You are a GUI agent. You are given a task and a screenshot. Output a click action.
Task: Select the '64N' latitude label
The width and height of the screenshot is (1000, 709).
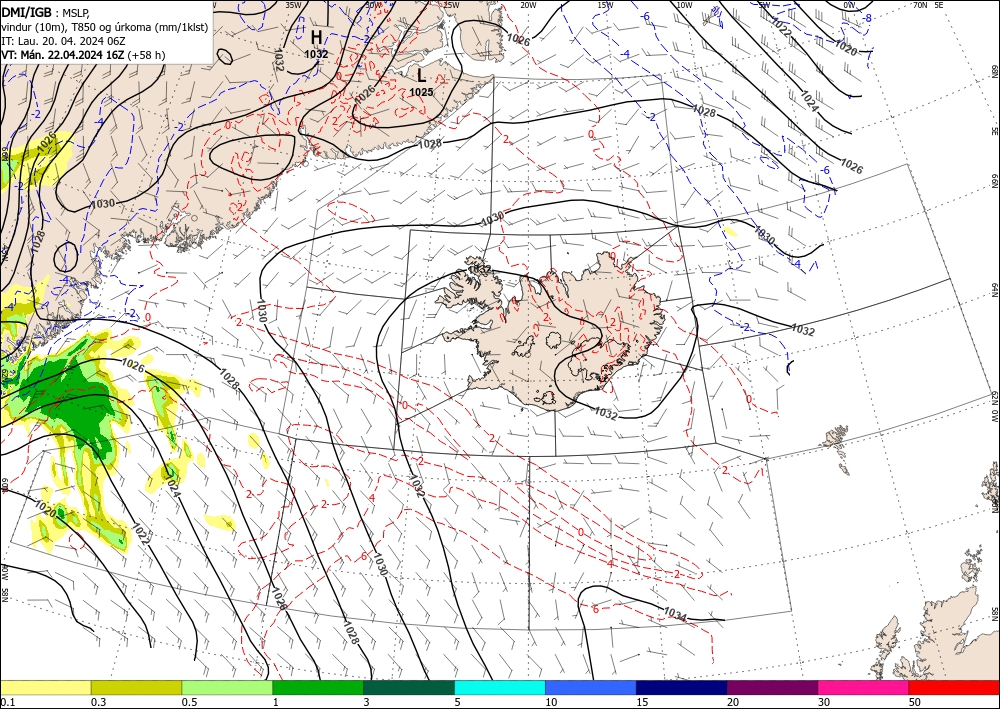(x=994, y=289)
